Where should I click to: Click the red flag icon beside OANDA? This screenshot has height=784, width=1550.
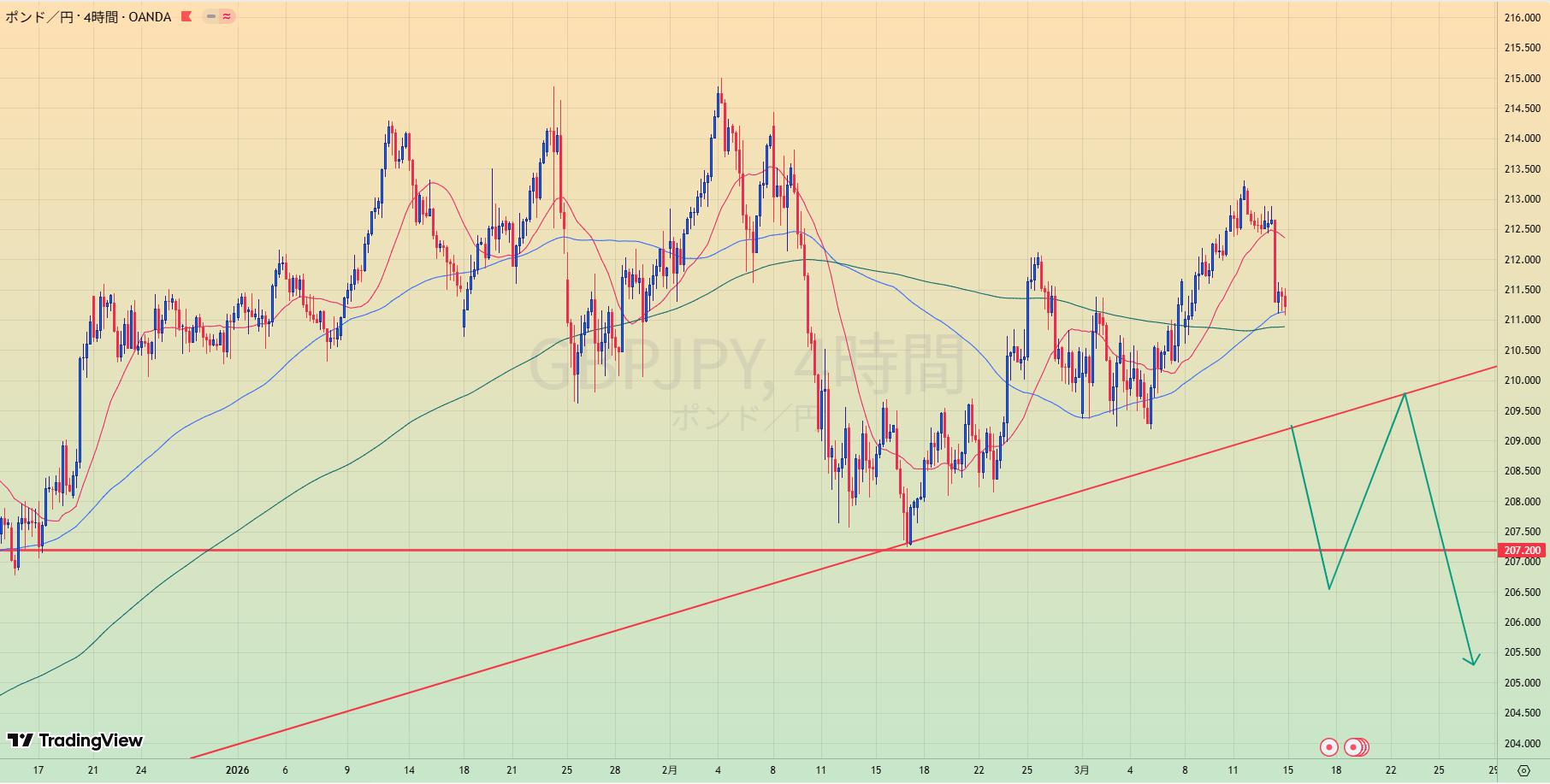186,16
